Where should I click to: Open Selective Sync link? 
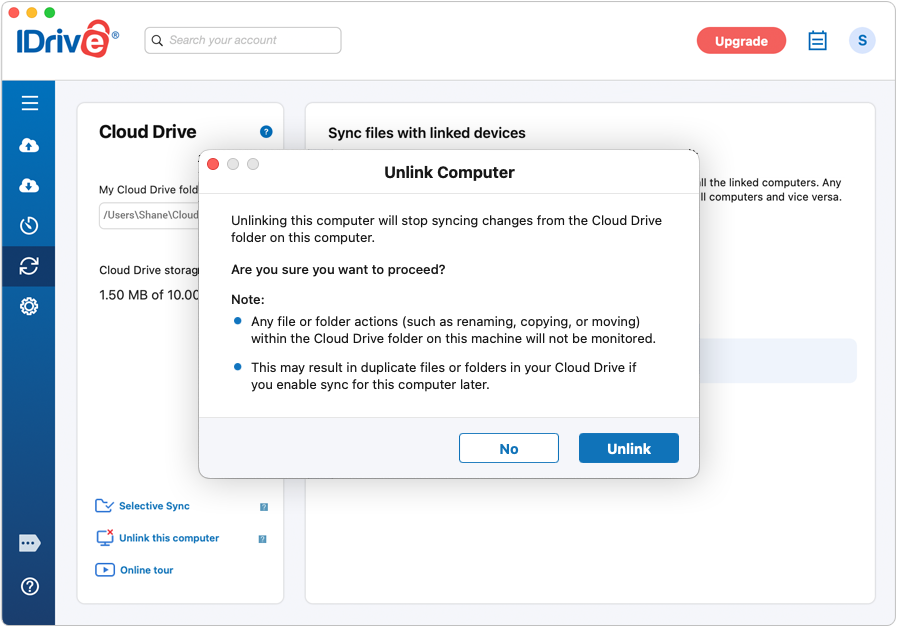click(154, 506)
